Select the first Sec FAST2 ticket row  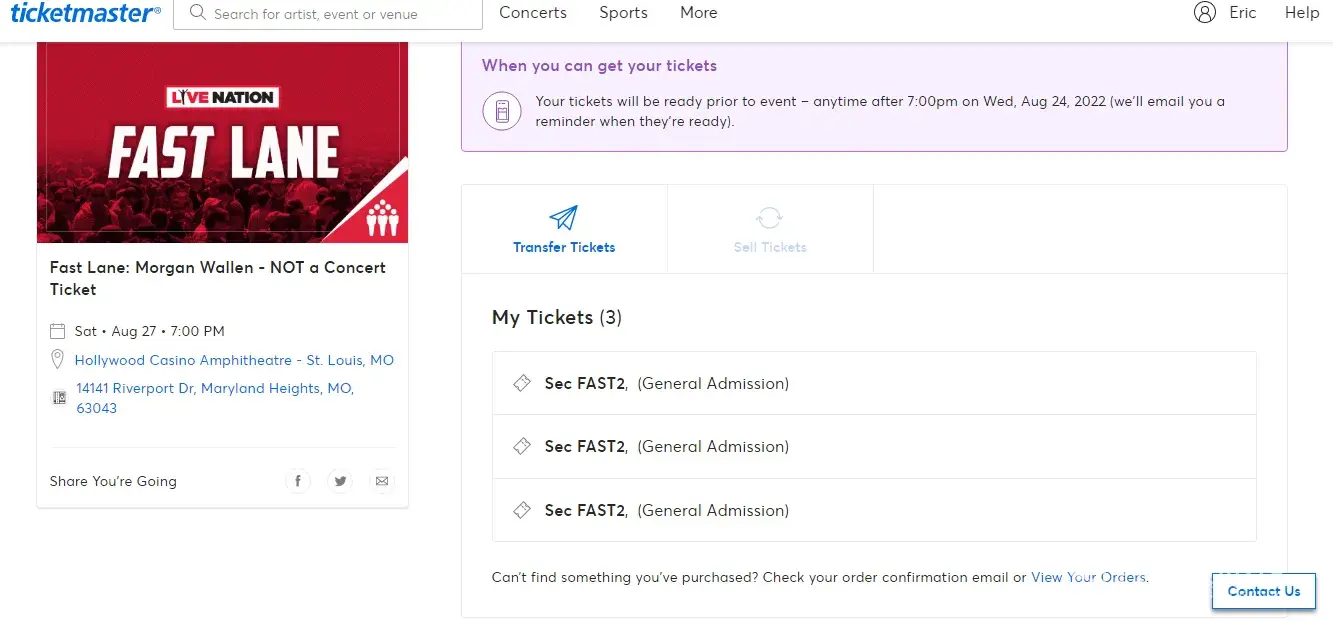873,383
